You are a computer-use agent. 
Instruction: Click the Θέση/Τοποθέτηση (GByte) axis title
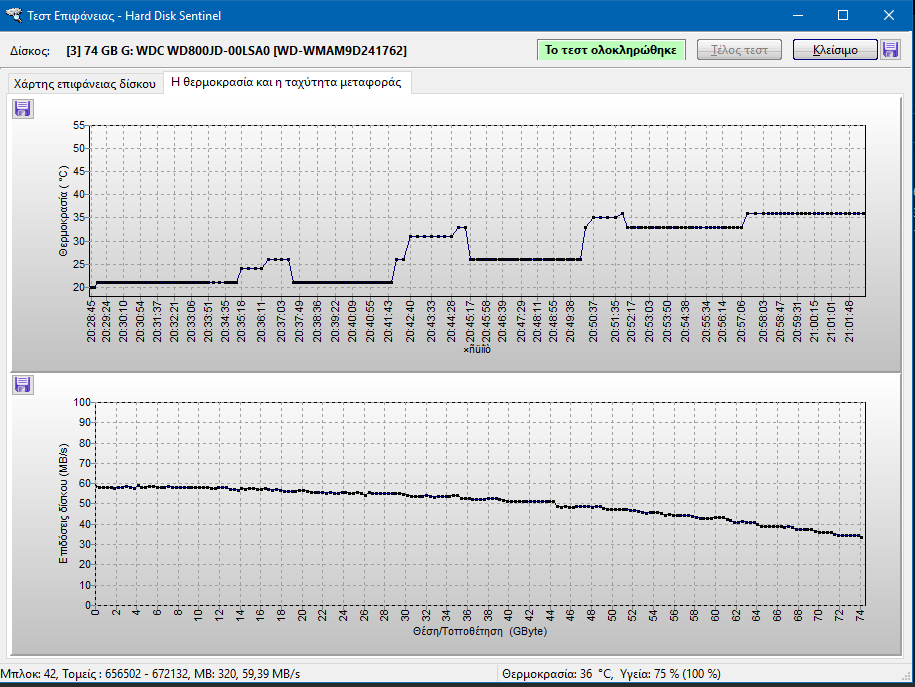coord(480,631)
